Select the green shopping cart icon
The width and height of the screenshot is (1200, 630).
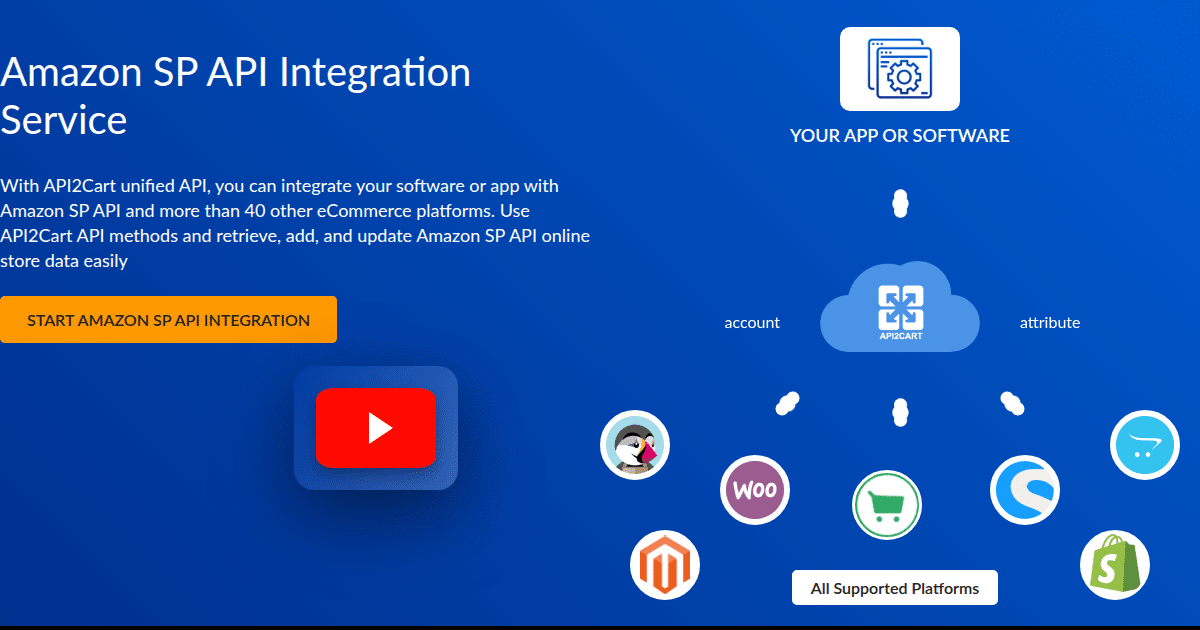point(887,505)
